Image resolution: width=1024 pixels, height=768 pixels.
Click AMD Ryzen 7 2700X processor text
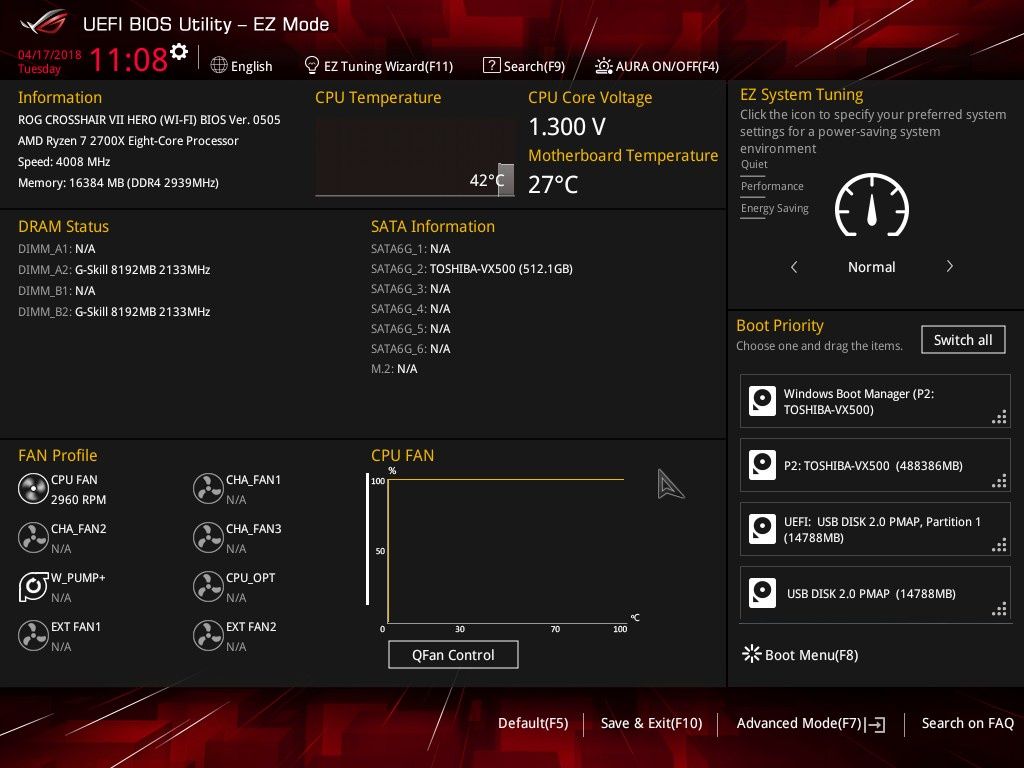coord(128,140)
